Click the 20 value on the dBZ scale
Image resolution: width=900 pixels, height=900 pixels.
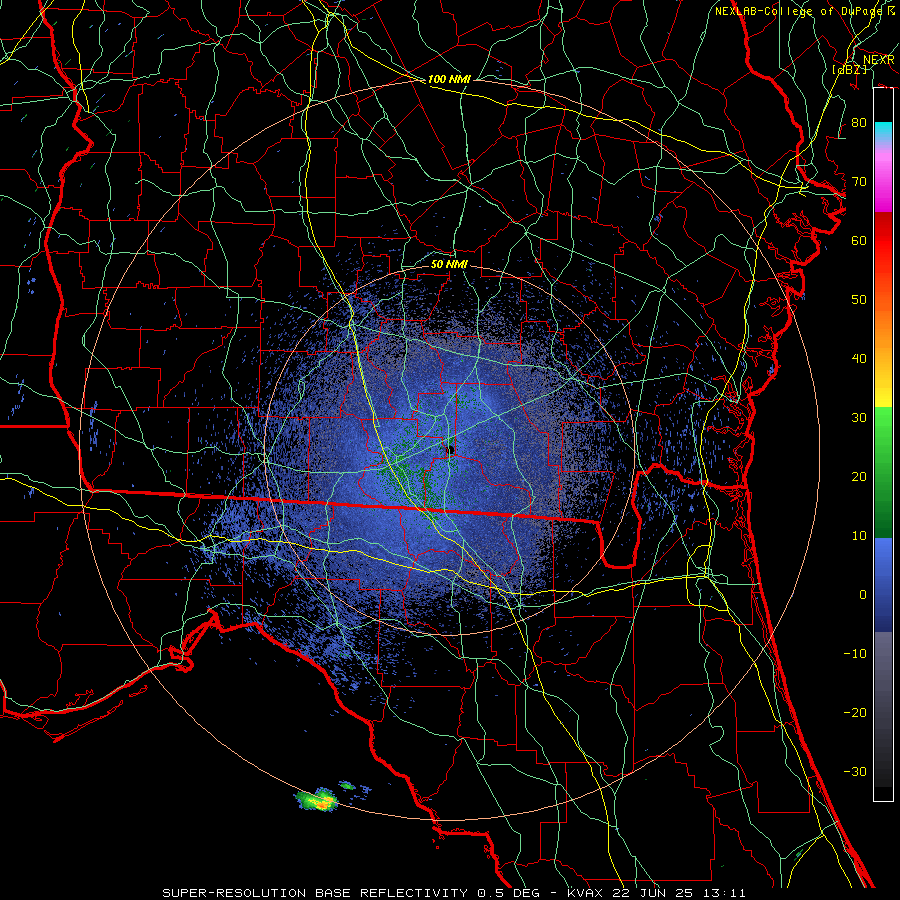859,476
